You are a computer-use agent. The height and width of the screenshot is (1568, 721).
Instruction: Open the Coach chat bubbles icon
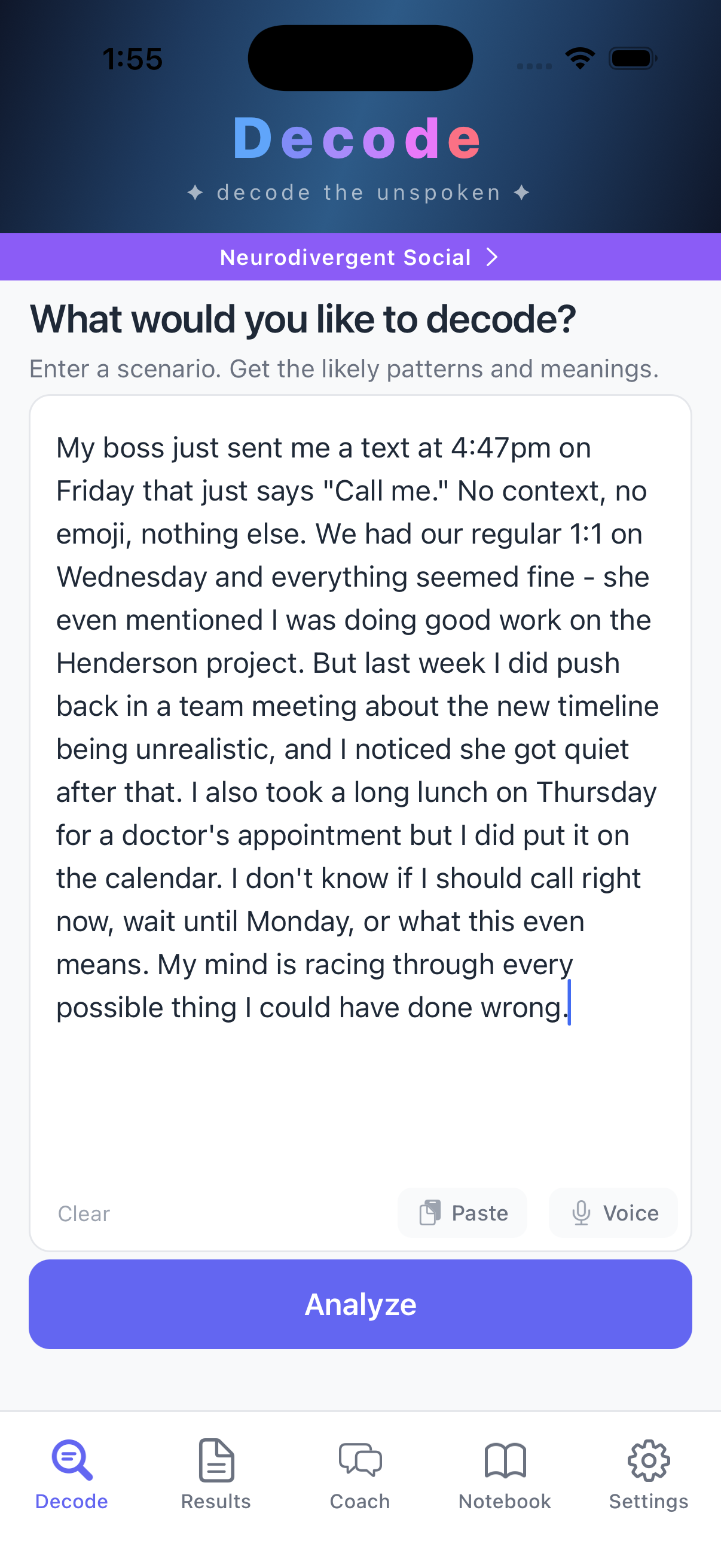(x=360, y=1459)
